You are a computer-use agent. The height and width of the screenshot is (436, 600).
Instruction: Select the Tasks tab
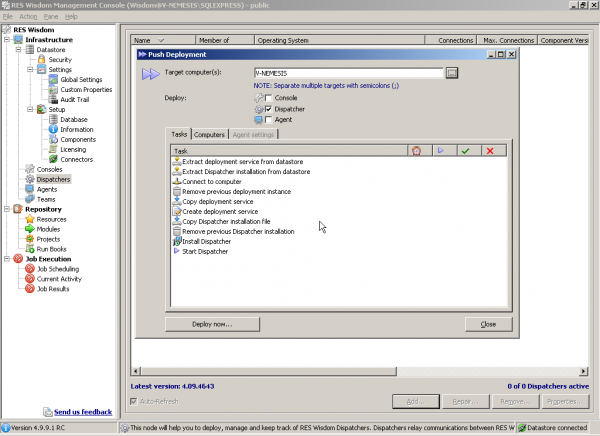tap(179, 134)
